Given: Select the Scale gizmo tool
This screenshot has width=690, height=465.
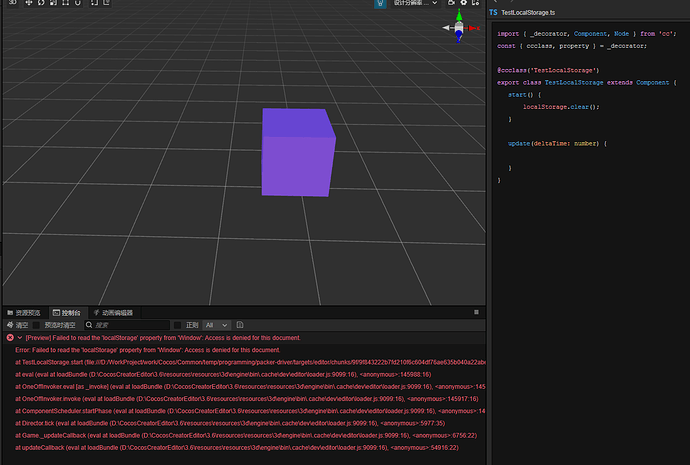Looking at the screenshot, I should point(53,3).
